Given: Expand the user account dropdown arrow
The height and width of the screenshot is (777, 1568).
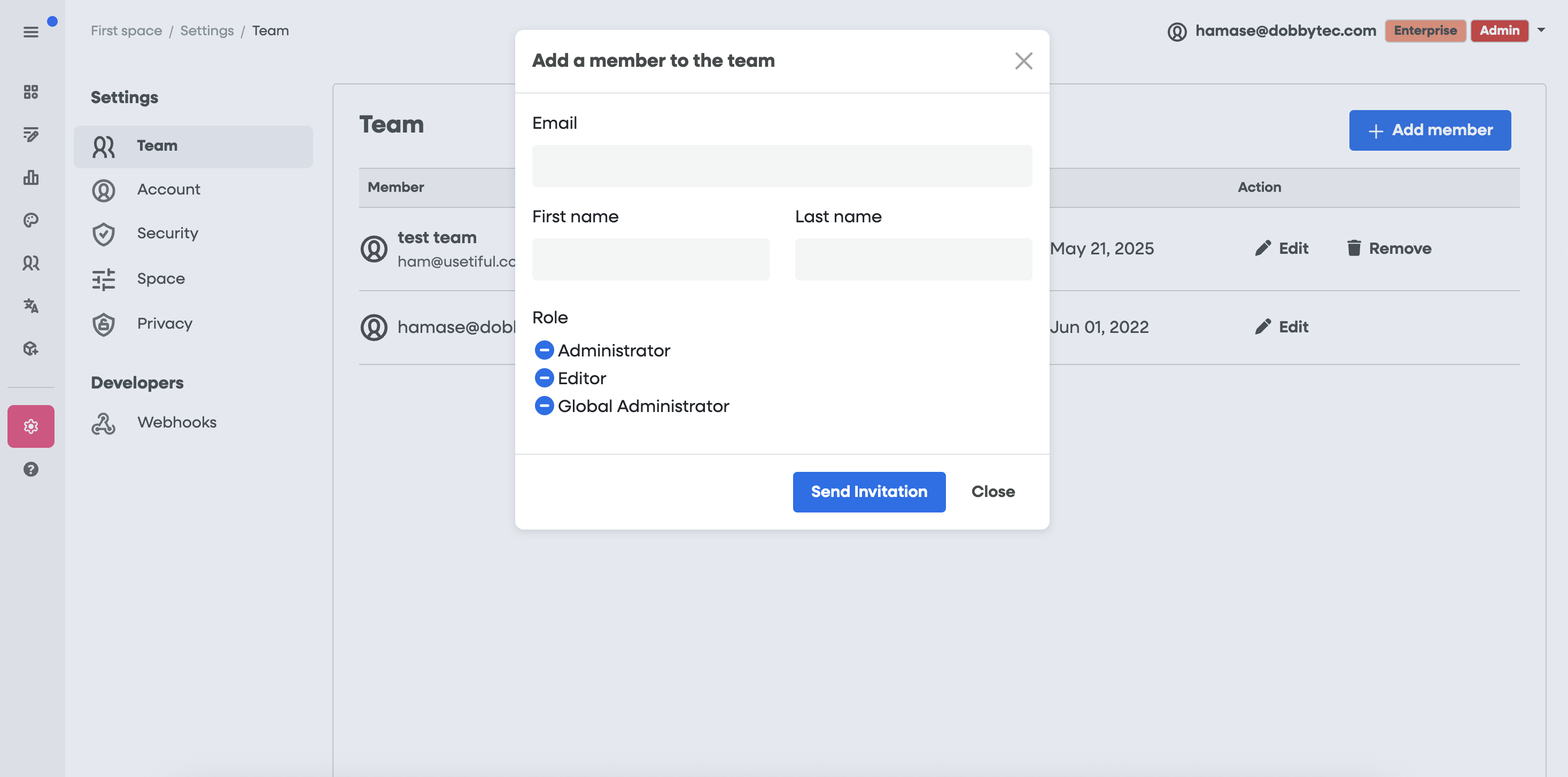Looking at the screenshot, I should pyautogui.click(x=1541, y=30).
